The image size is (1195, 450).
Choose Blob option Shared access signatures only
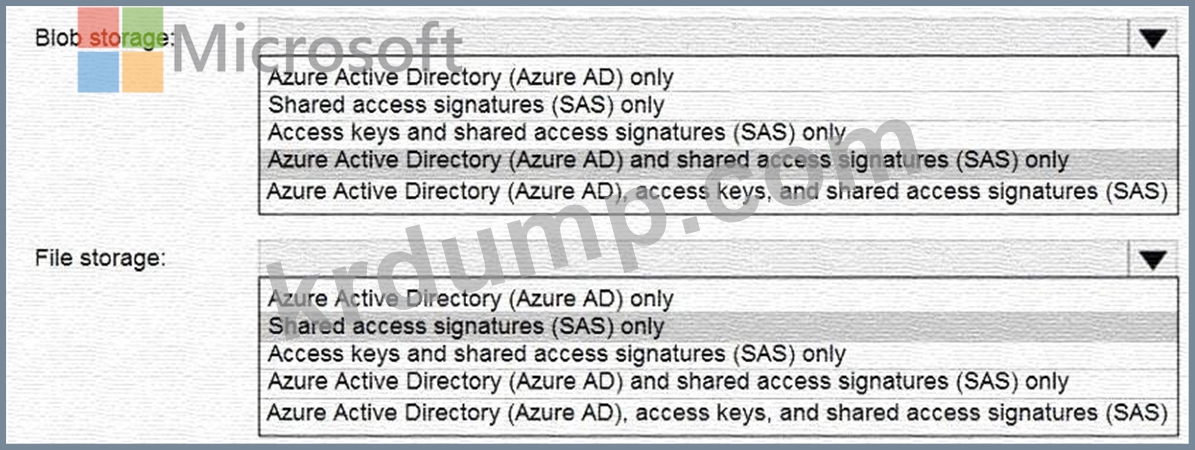[x=466, y=104]
